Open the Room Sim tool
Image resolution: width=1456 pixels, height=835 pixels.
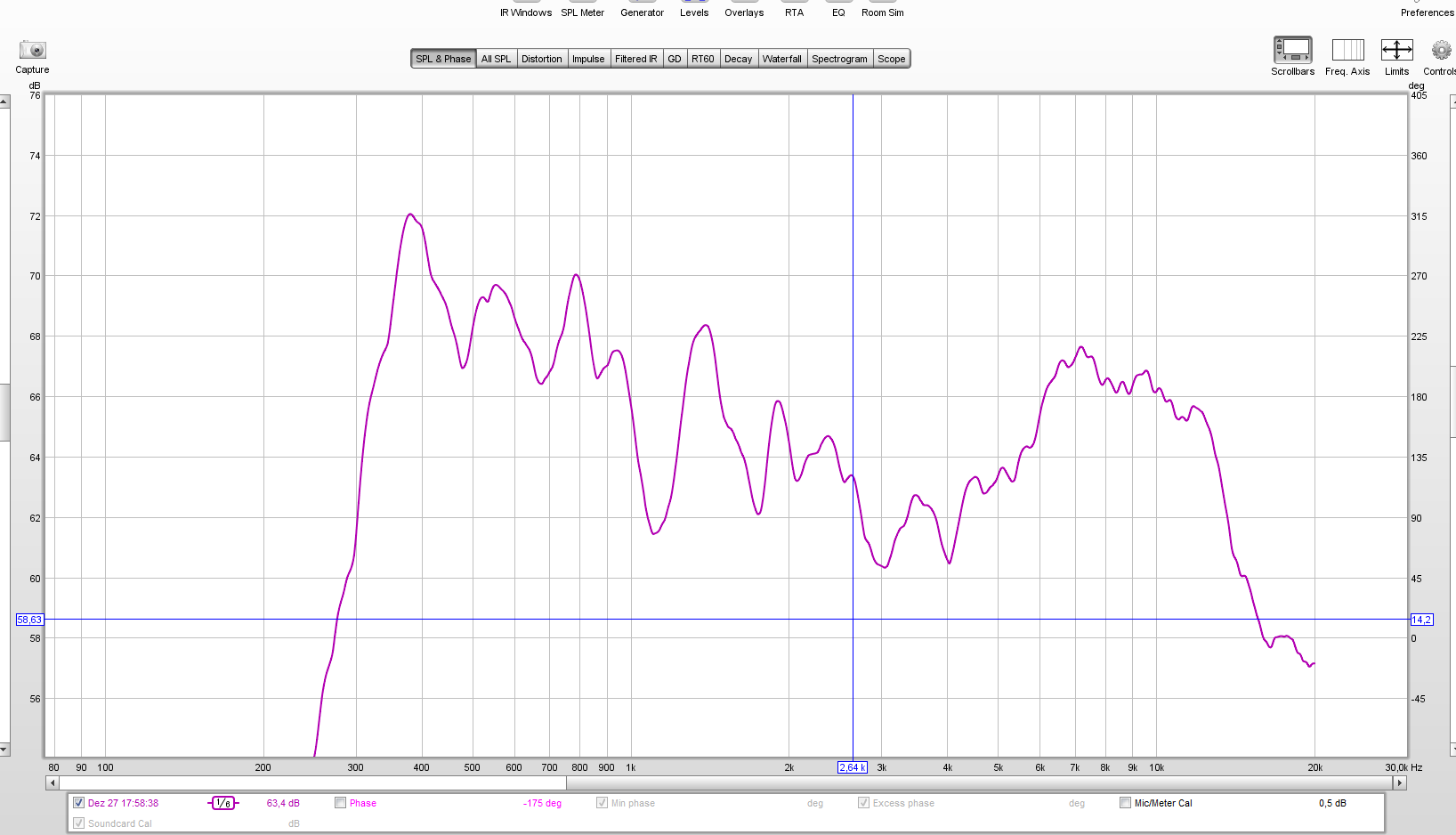pos(882,12)
